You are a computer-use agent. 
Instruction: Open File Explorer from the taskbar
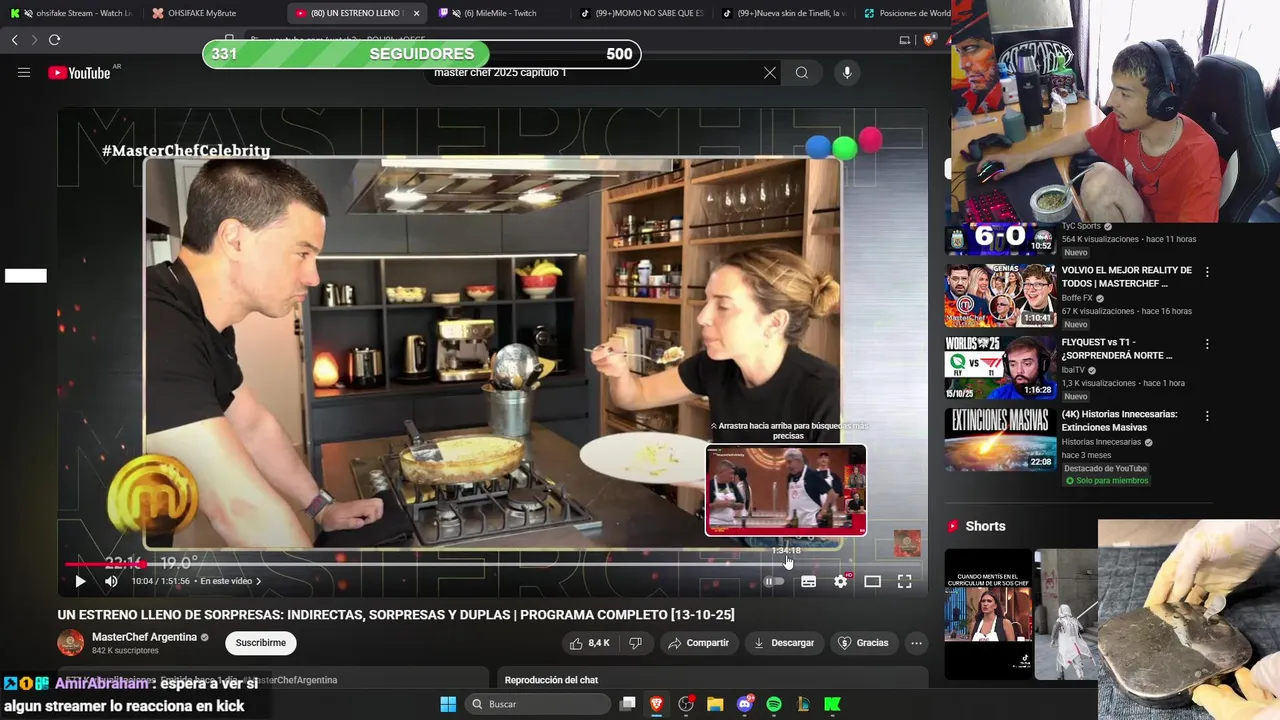coord(715,704)
